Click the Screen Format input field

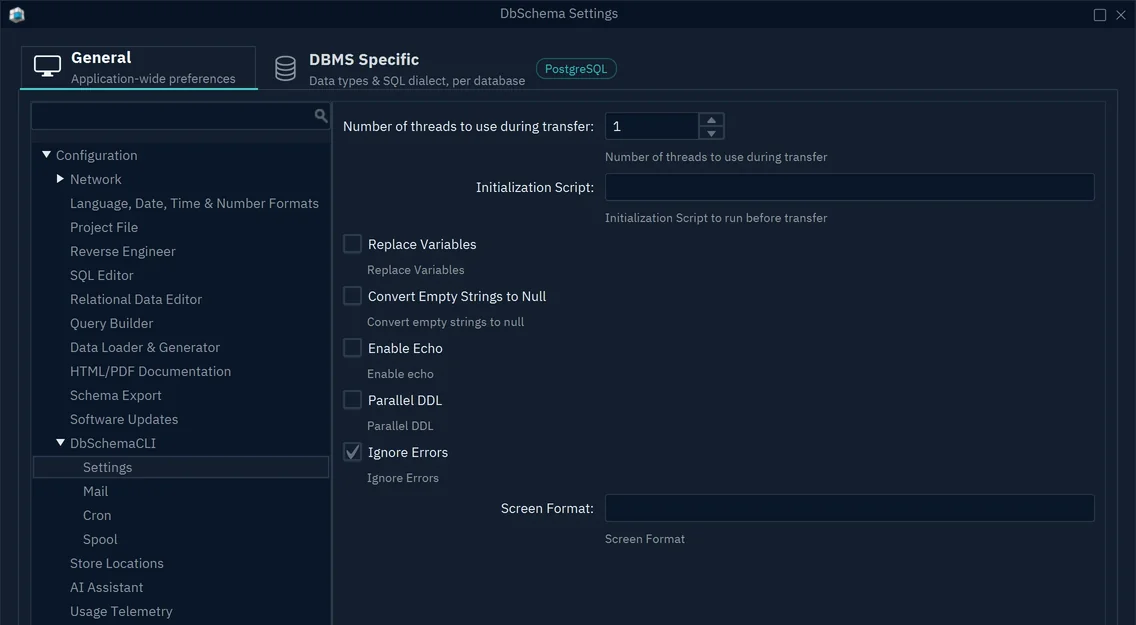tap(849, 508)
